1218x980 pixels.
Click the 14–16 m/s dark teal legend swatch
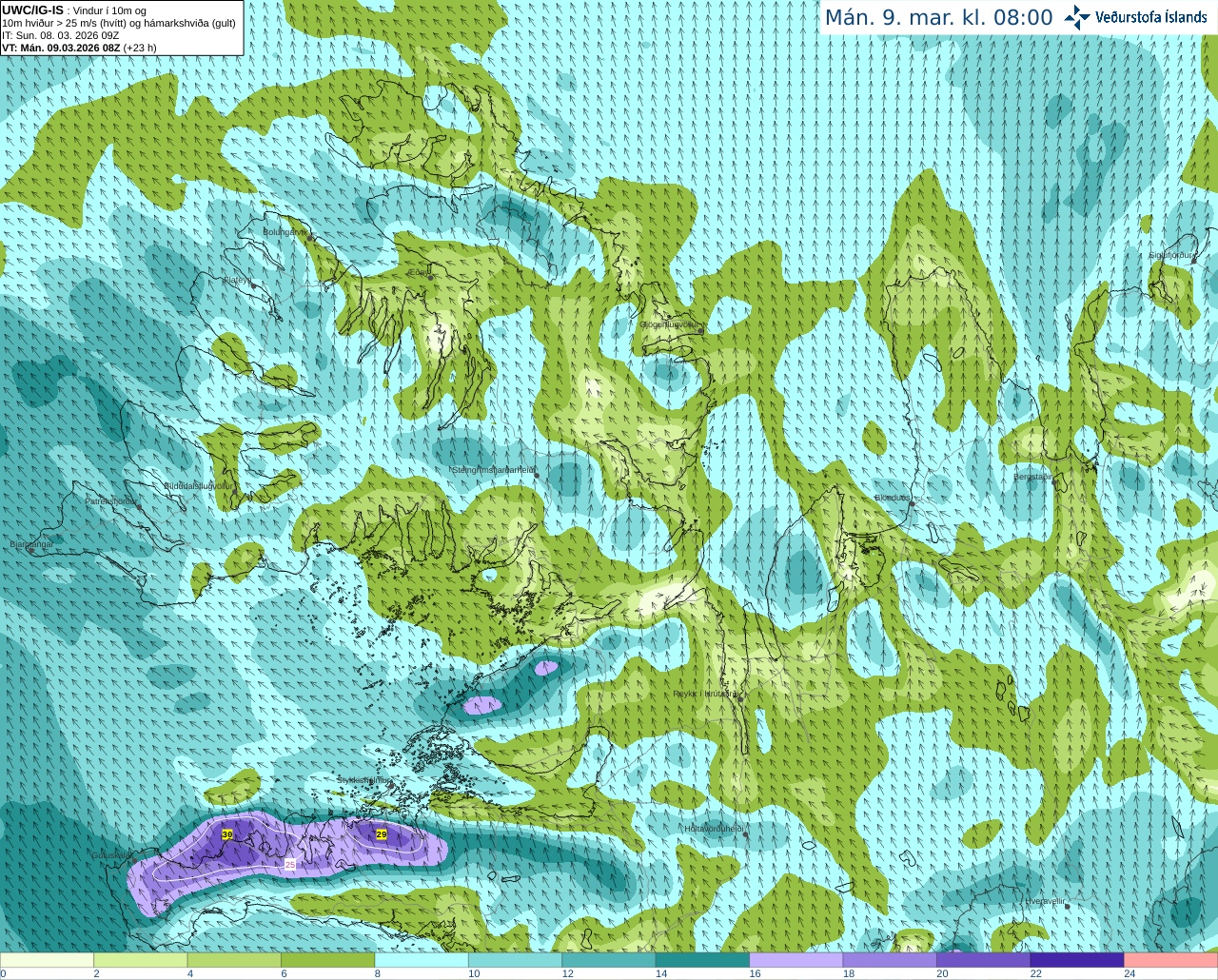pyautogui.click(x=702, y=960)
